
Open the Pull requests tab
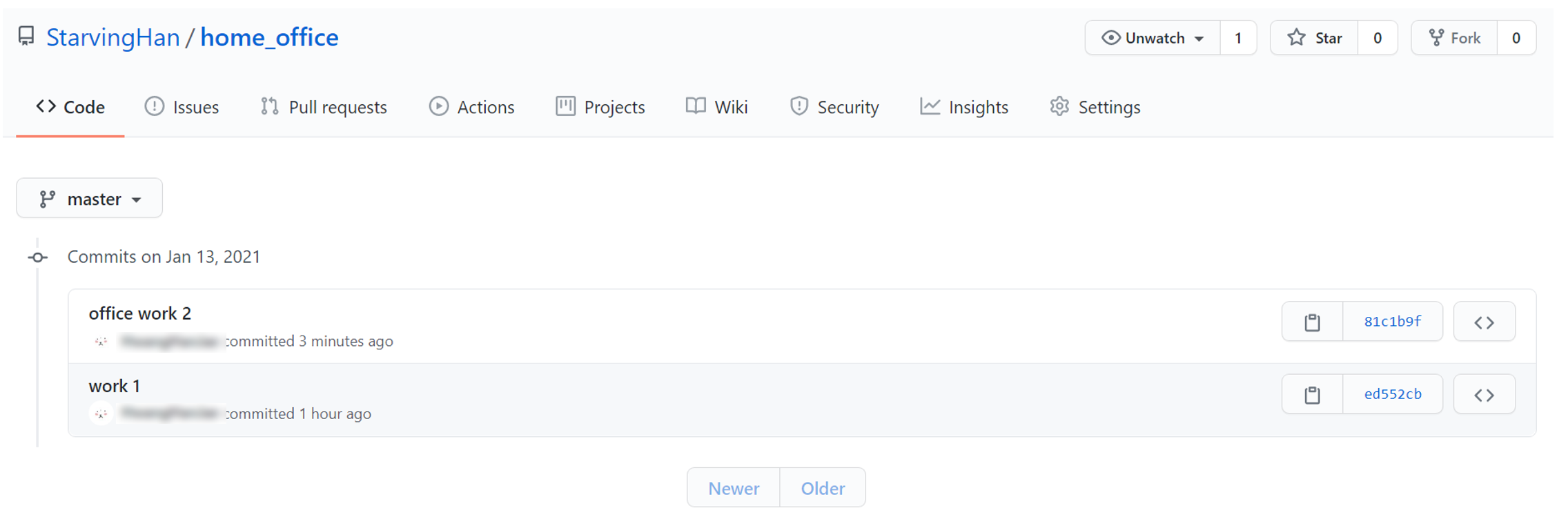tap(324, 107)
